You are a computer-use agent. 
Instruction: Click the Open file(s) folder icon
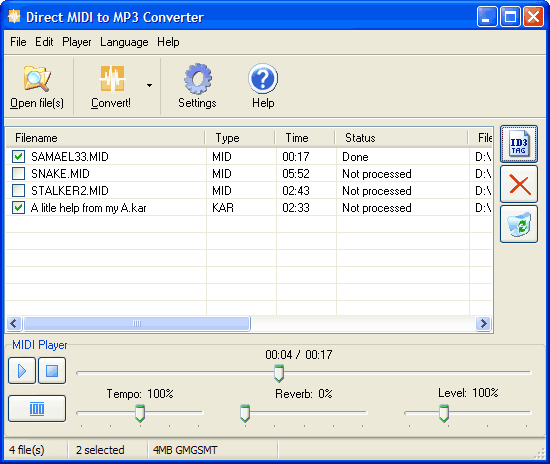point(37,79)
